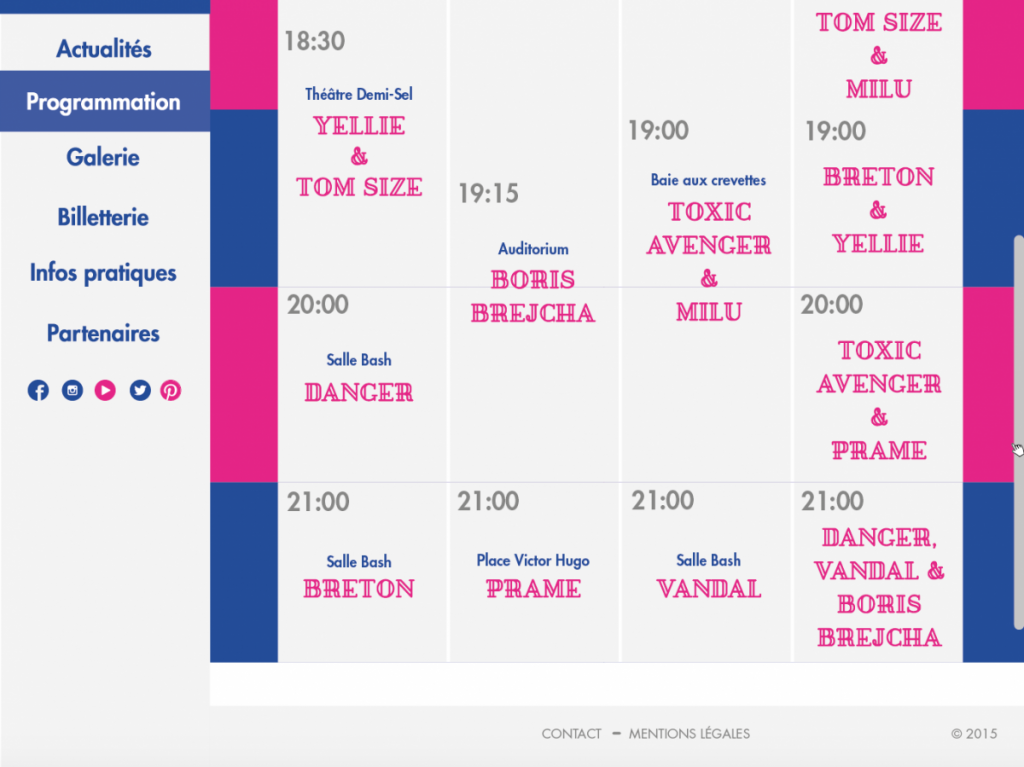
Task: Go to Infos pratiques
Action: 103,273
